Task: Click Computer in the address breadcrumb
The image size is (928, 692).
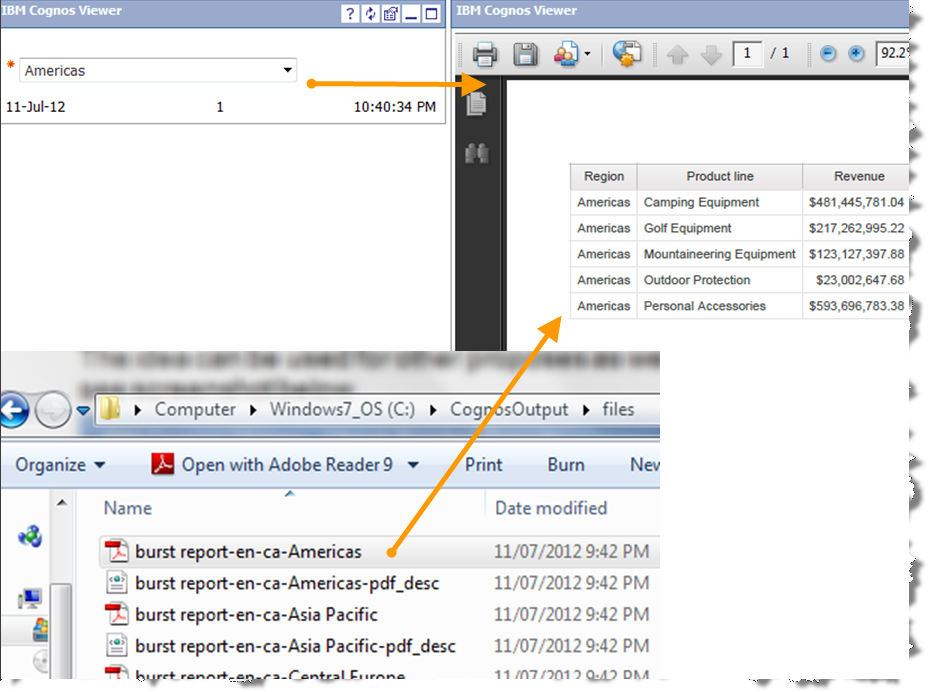Action: click(x=195, y=409)
